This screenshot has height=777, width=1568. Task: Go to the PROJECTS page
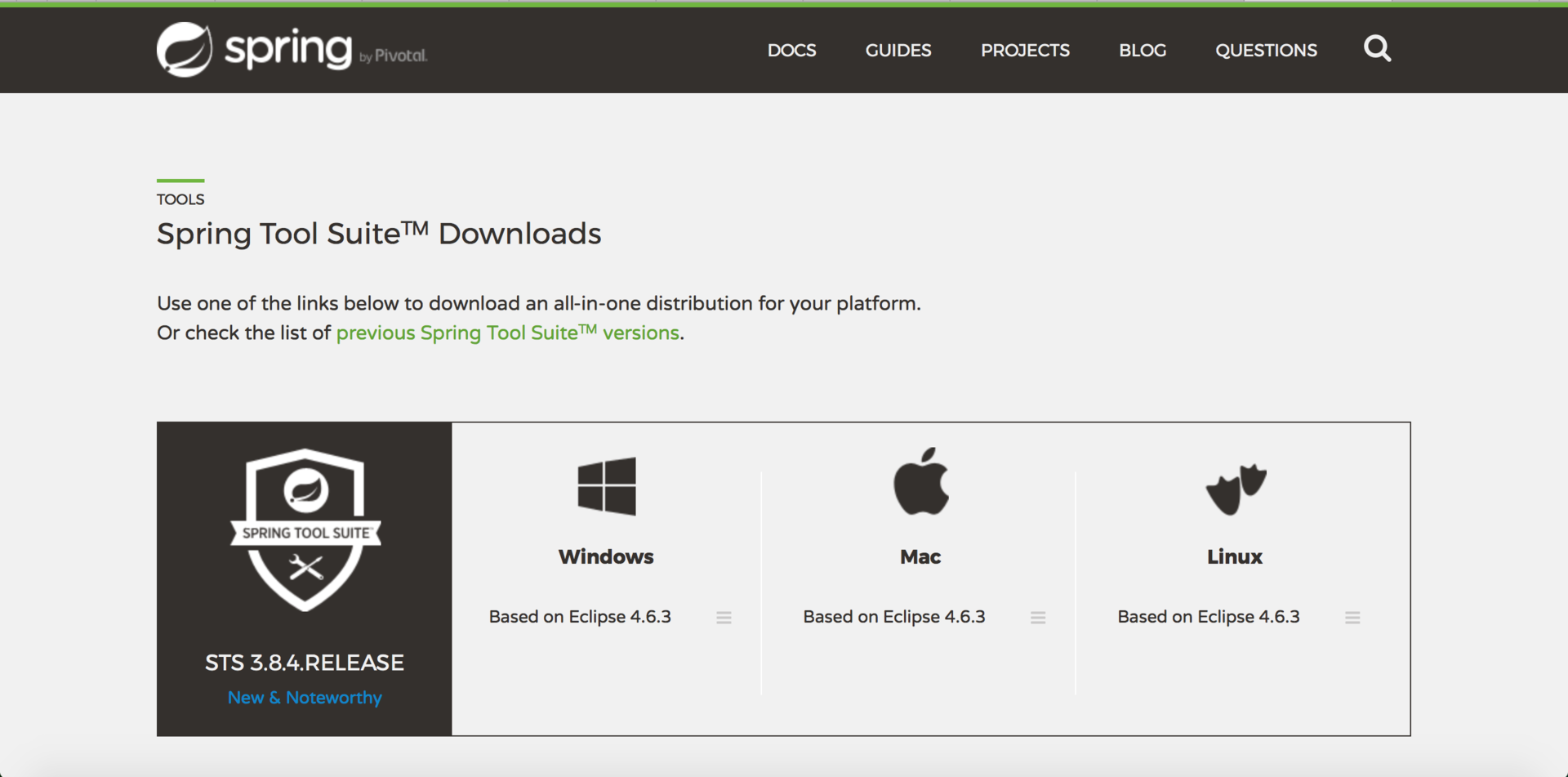[1025, 51]
